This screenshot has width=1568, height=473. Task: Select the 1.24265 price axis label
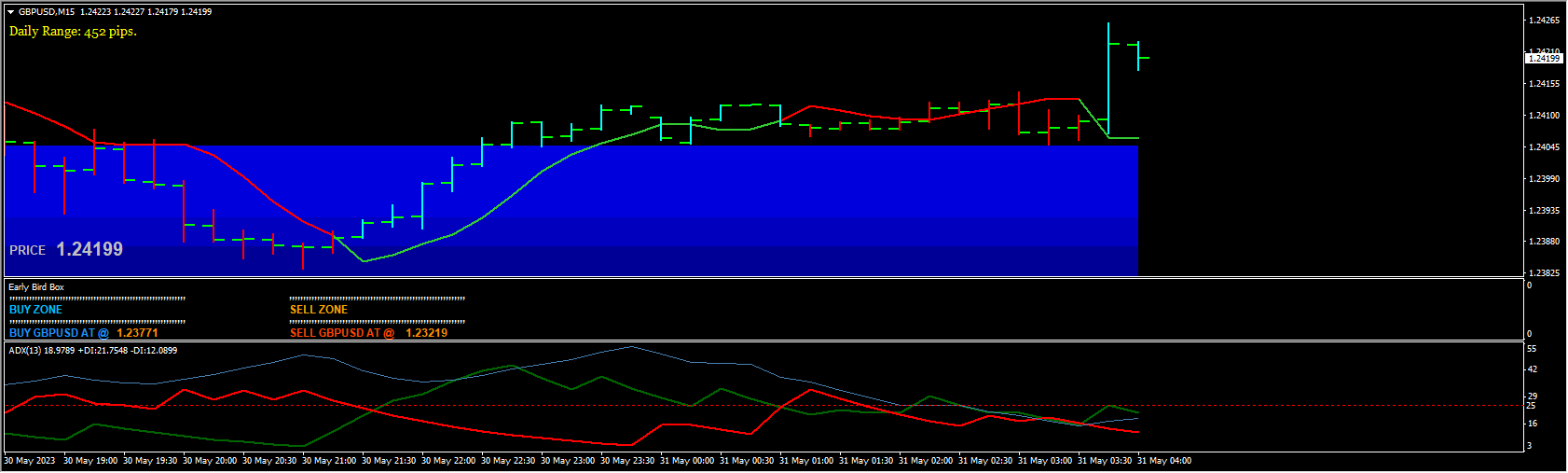pos(1544,21)
